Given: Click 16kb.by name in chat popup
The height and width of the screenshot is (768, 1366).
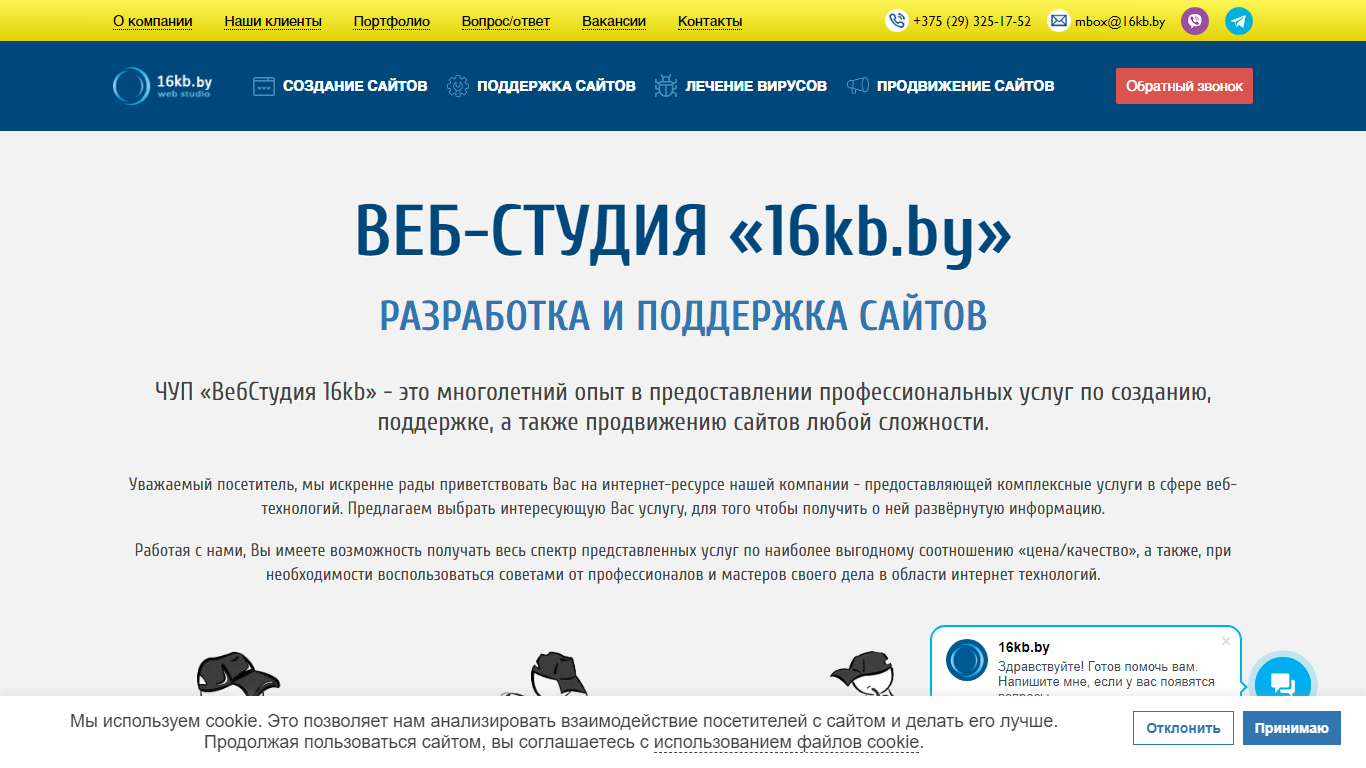Looking at the screenshot, I should [1024, 647].
